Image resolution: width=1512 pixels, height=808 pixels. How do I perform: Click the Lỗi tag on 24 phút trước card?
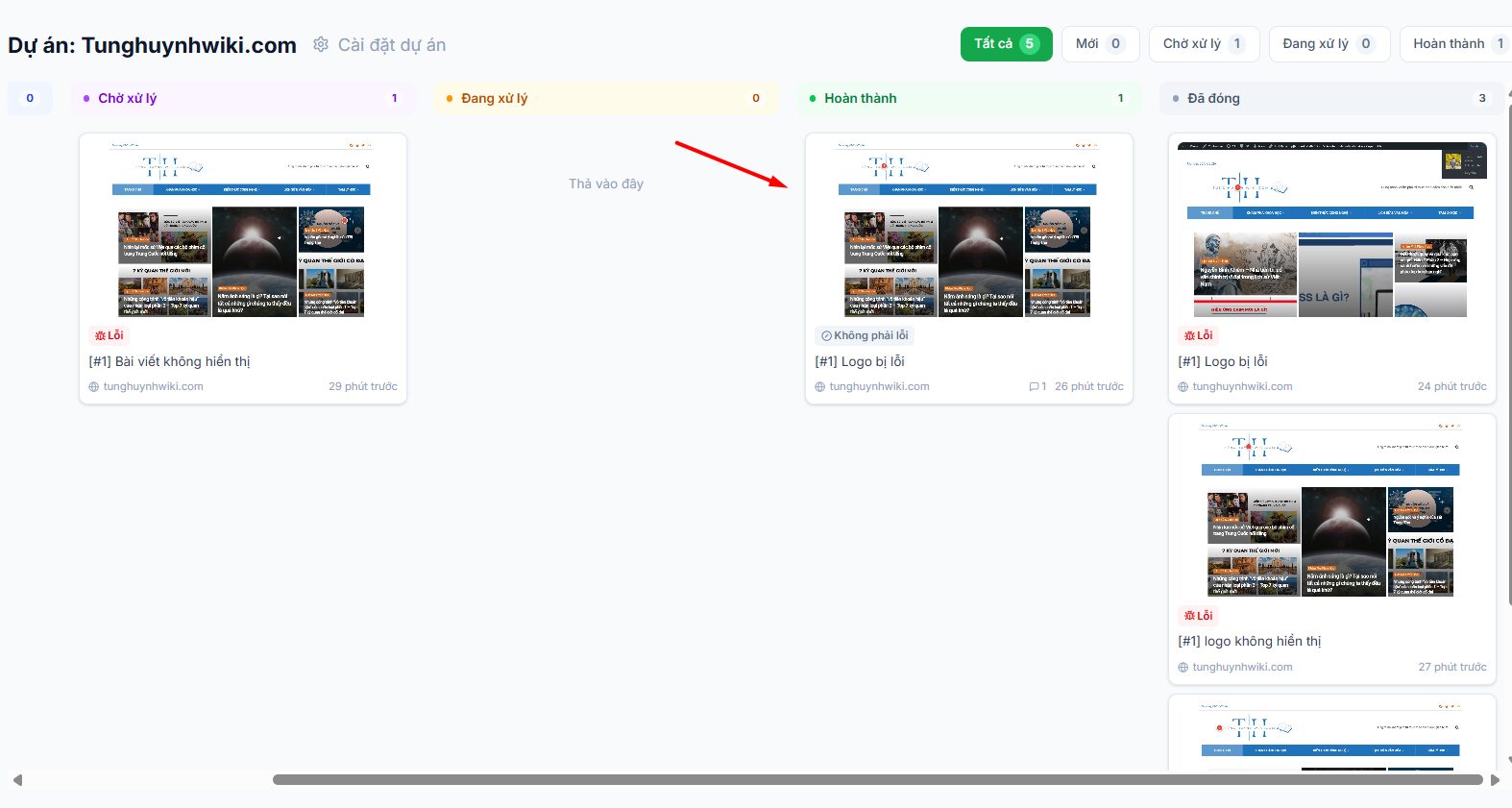[x=1198, y=335]
